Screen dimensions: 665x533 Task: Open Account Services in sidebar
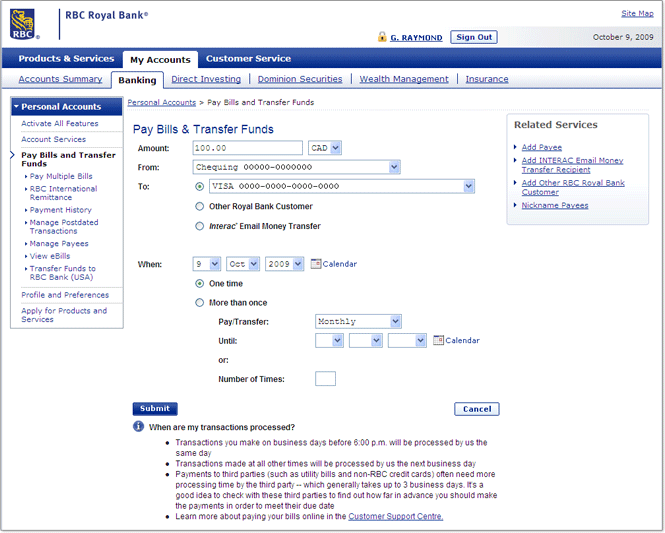click(53, 139)
